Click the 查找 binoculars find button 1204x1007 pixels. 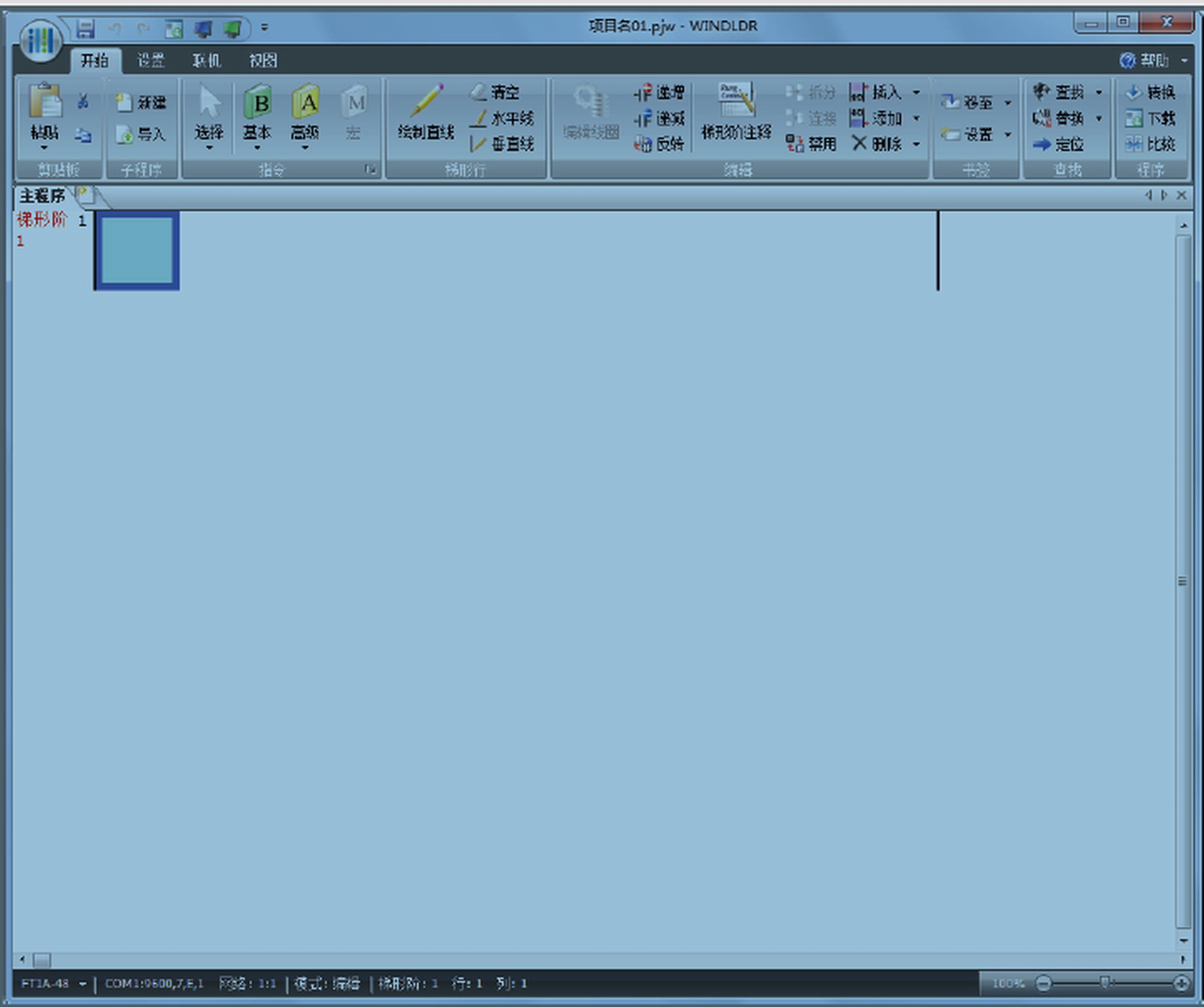click(1058, 92)
